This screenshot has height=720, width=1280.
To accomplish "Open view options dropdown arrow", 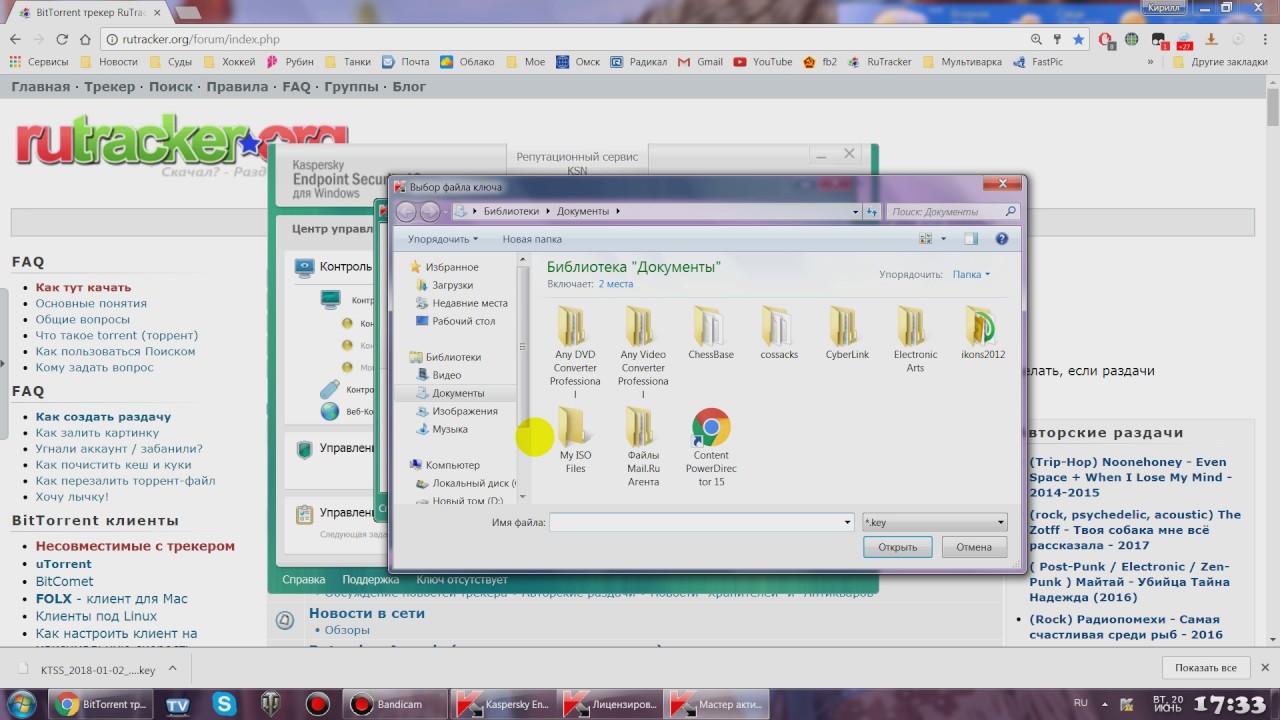I will 943,239.
